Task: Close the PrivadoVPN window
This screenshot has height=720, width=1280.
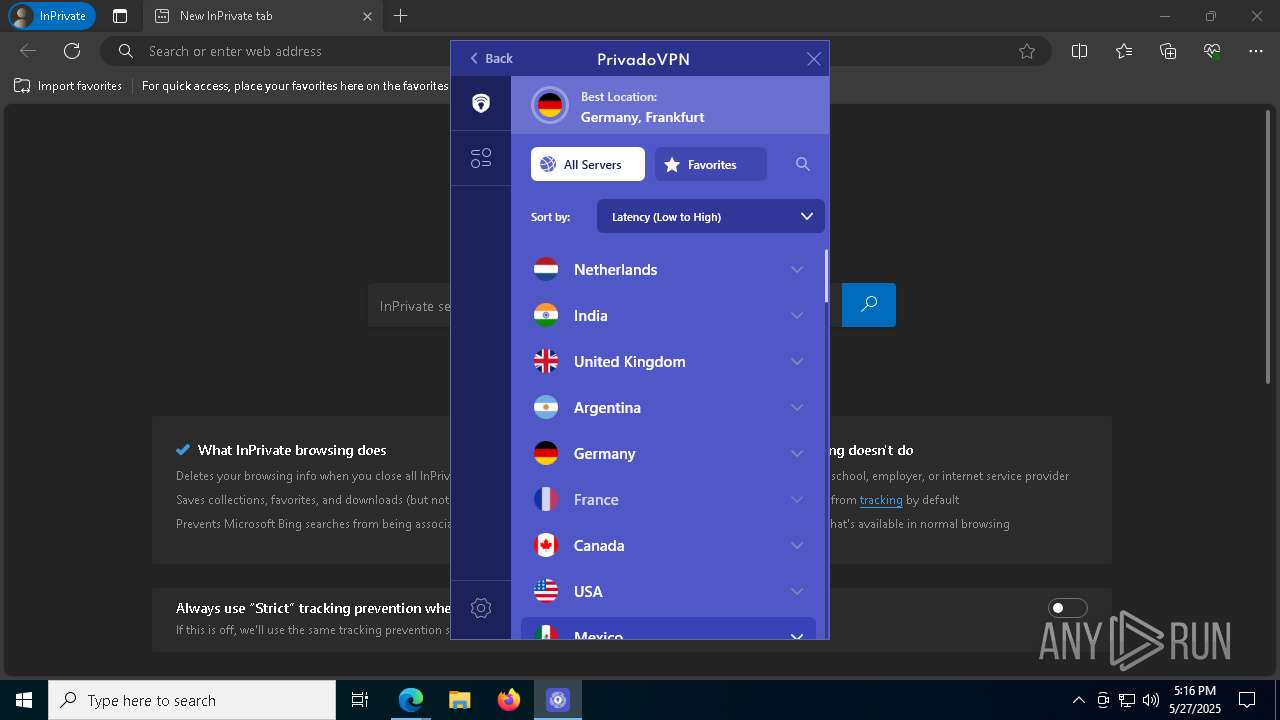Action: click(x=814, y=59)
